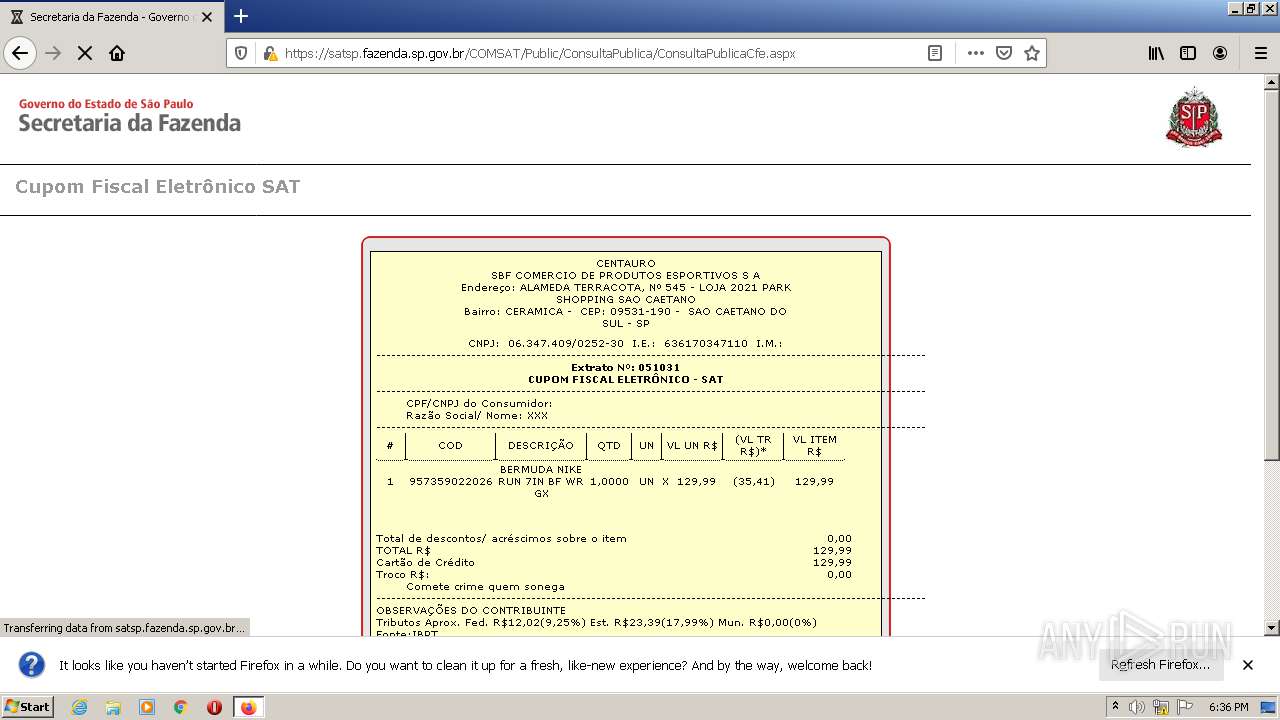Open Action Center flag icon
1280x720 pixels.
click(x=1185, y=707)
